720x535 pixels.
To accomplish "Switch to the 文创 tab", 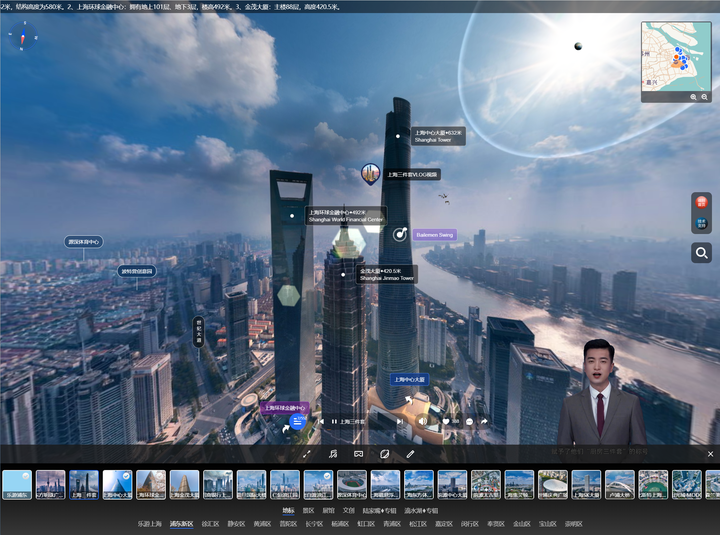I will pyautogui.click(x=349, y=511).
